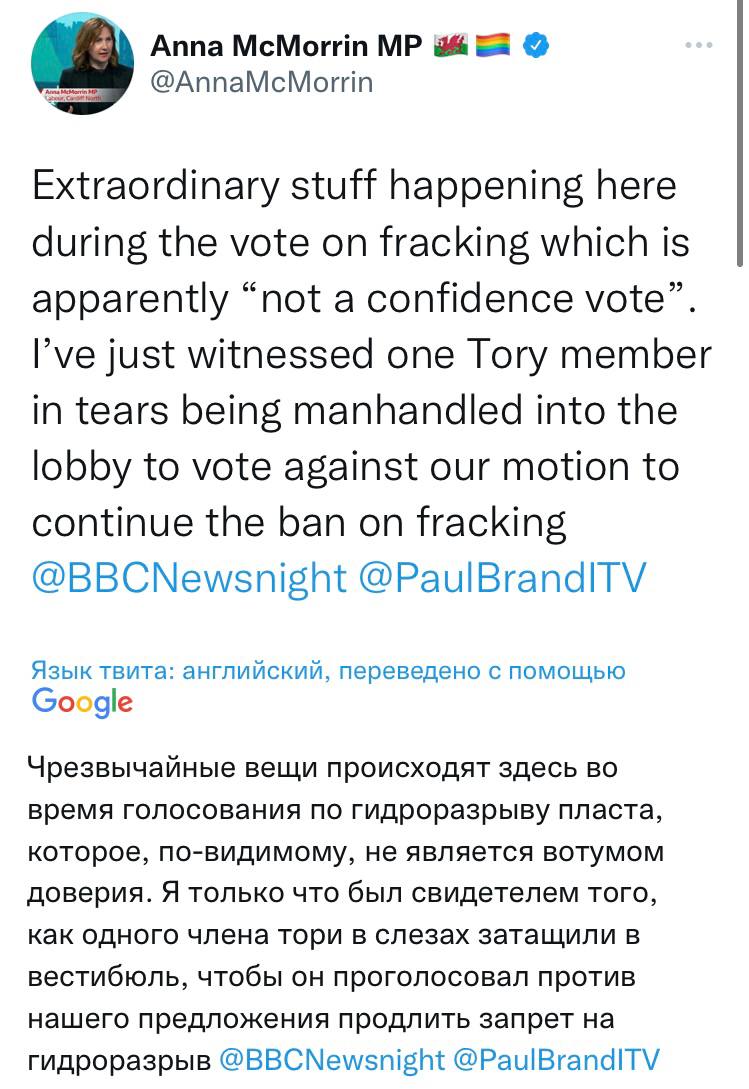The height and width of the screenshot is (1089, 749).
Task: Open the @AnnaMcMorrin handle link
Action: (x=262, y=82)
